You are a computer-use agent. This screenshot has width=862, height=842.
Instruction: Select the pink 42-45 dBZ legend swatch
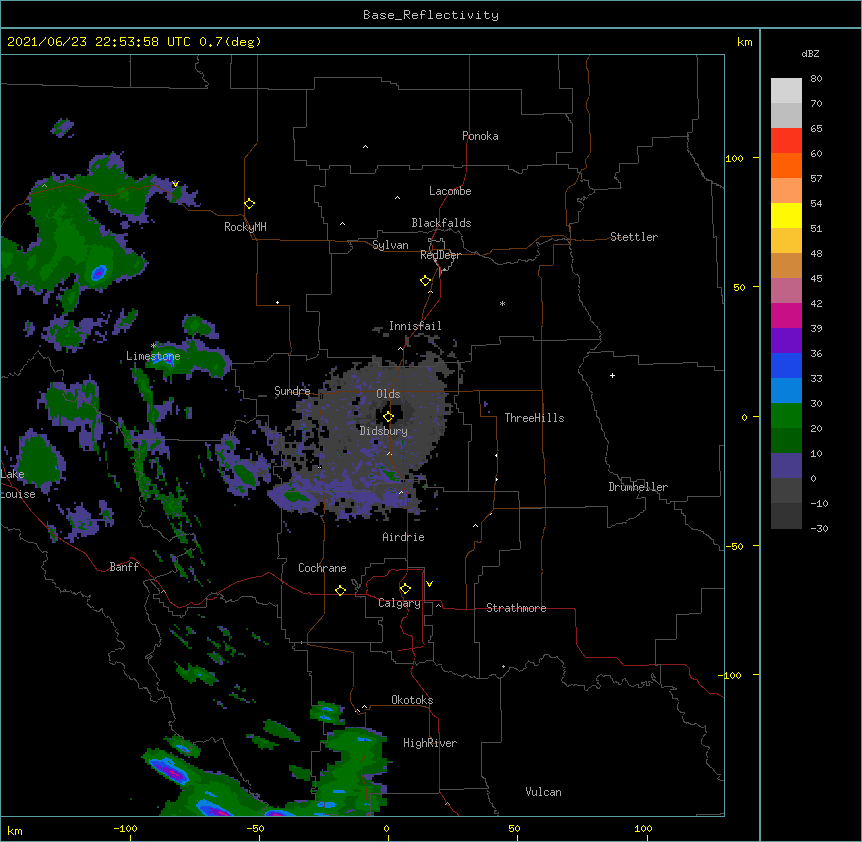[786, 291]
